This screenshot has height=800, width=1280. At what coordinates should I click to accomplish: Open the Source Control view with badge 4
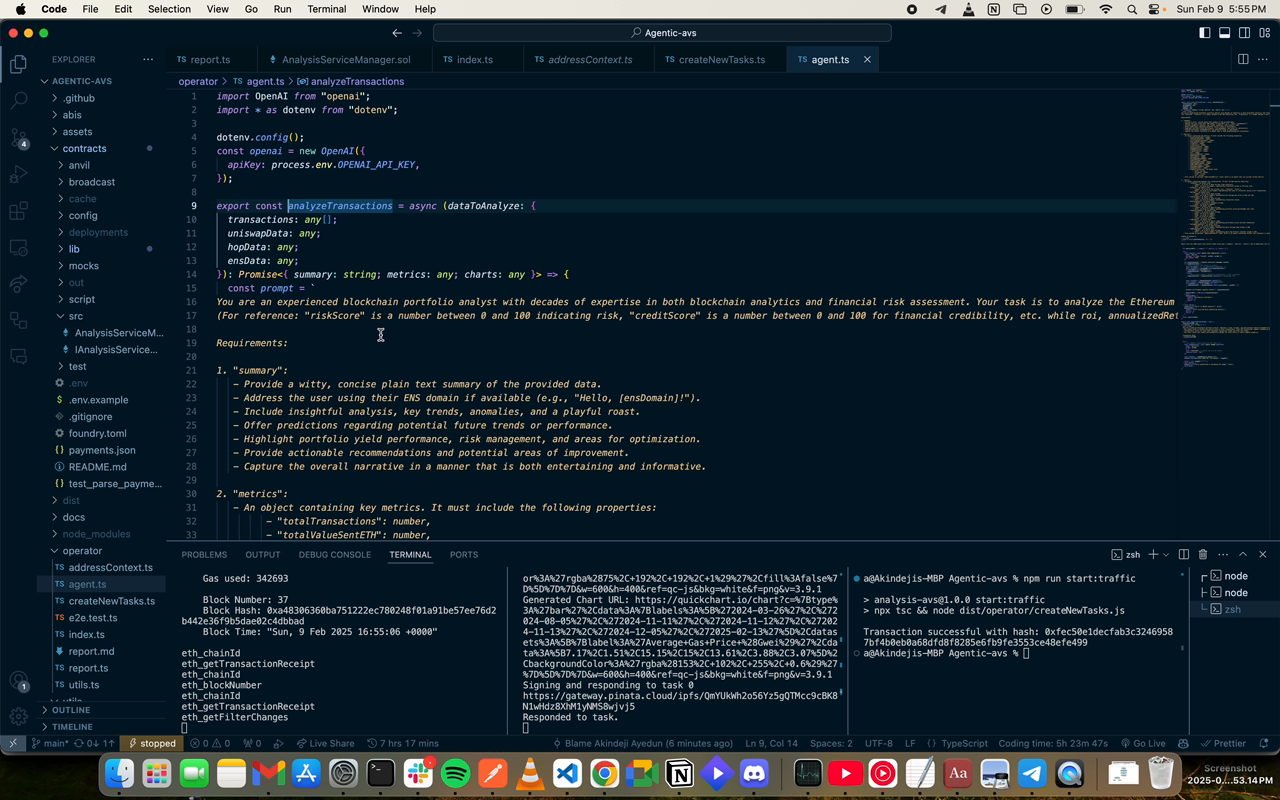(x=18, y=137)
